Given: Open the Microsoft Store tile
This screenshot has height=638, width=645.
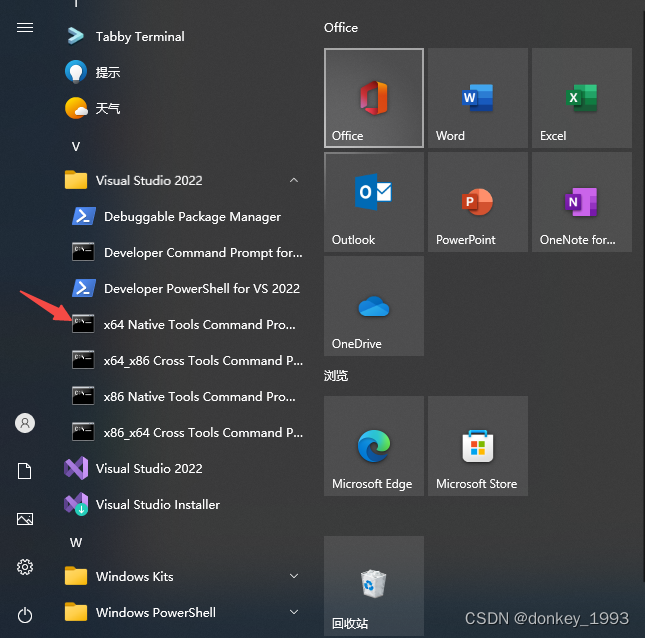Looking at the screenshot, I should tap(478, 446).
